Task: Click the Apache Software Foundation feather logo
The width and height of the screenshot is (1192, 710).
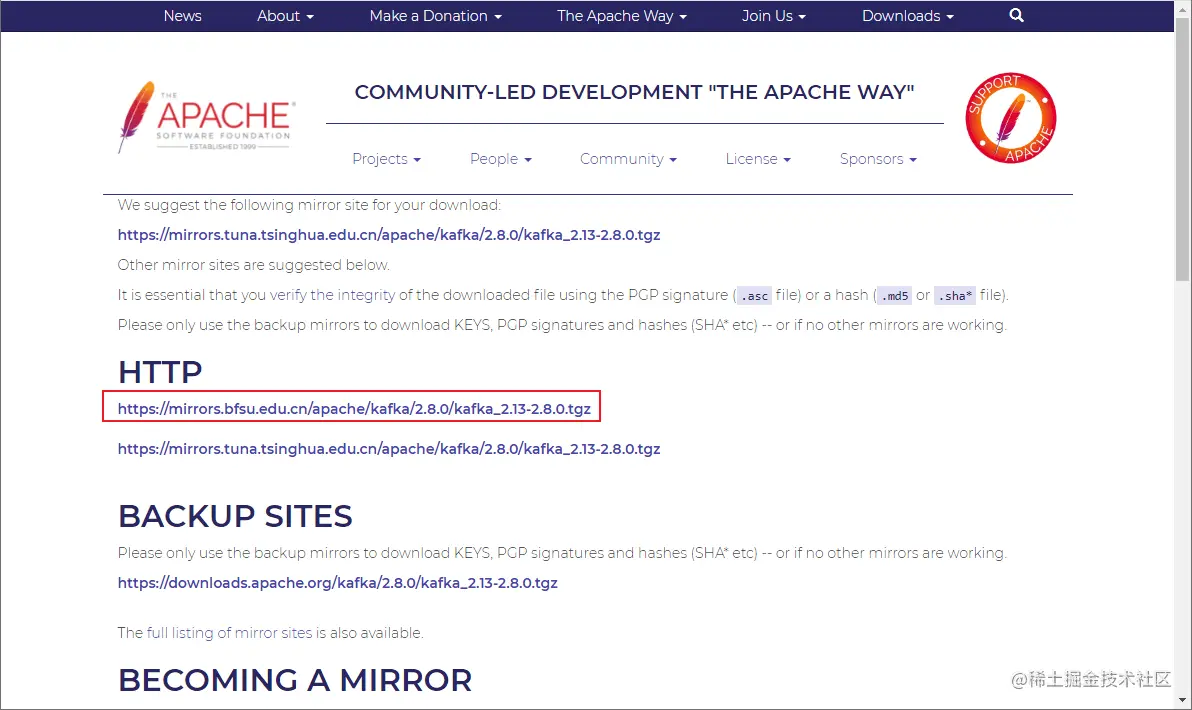Action: (x=206, y=118)
